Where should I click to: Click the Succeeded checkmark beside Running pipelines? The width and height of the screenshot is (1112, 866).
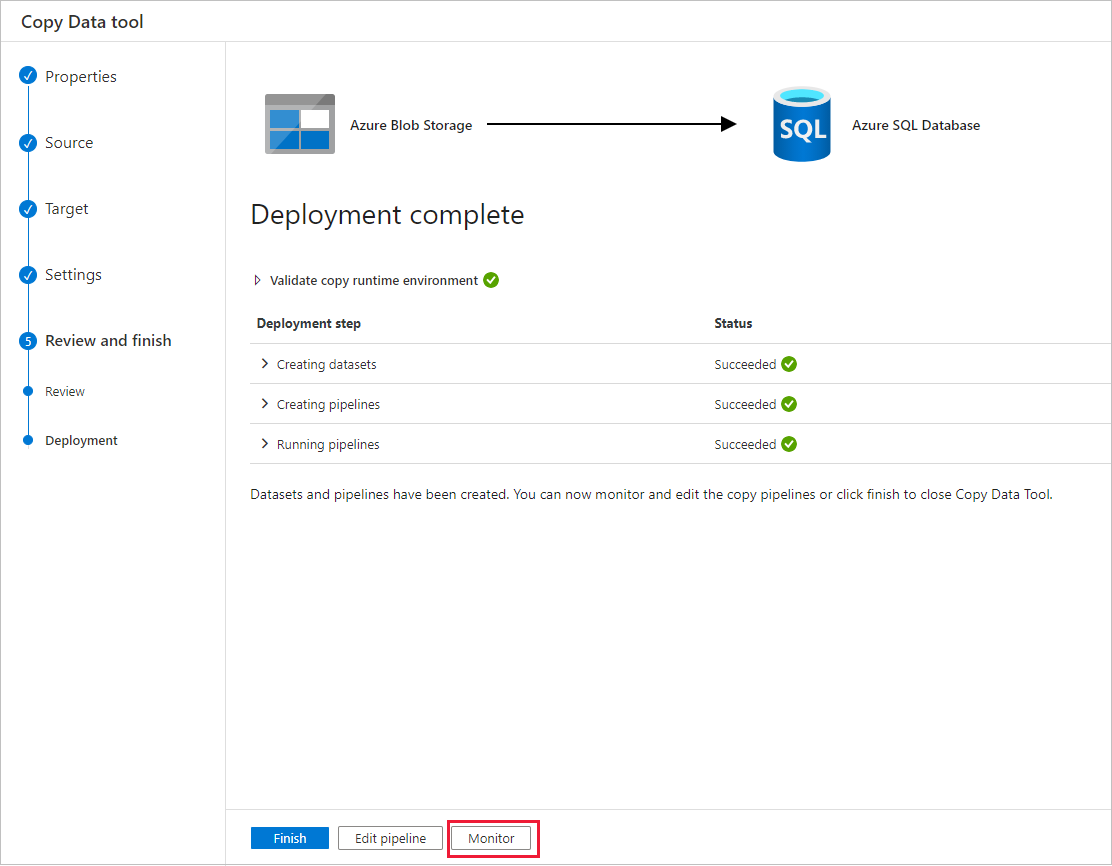coord(789,444)
